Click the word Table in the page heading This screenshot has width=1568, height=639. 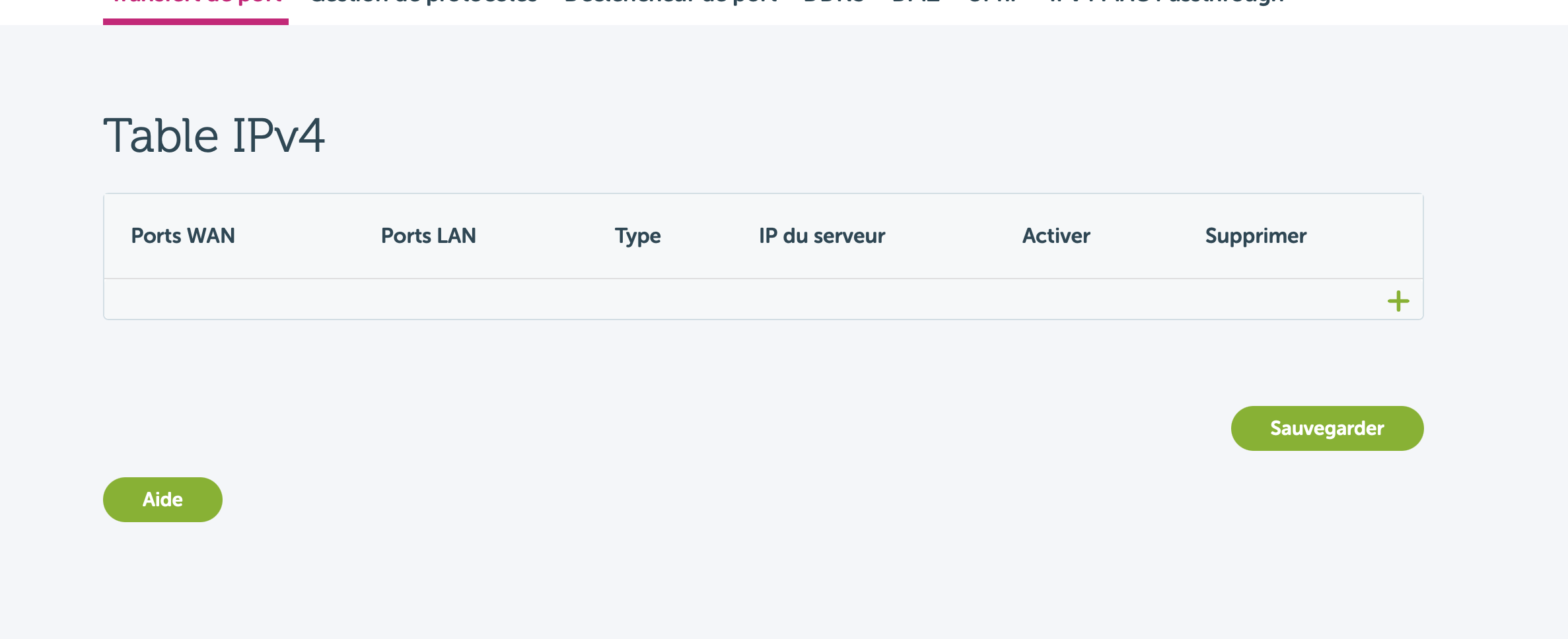pos(160,136)
